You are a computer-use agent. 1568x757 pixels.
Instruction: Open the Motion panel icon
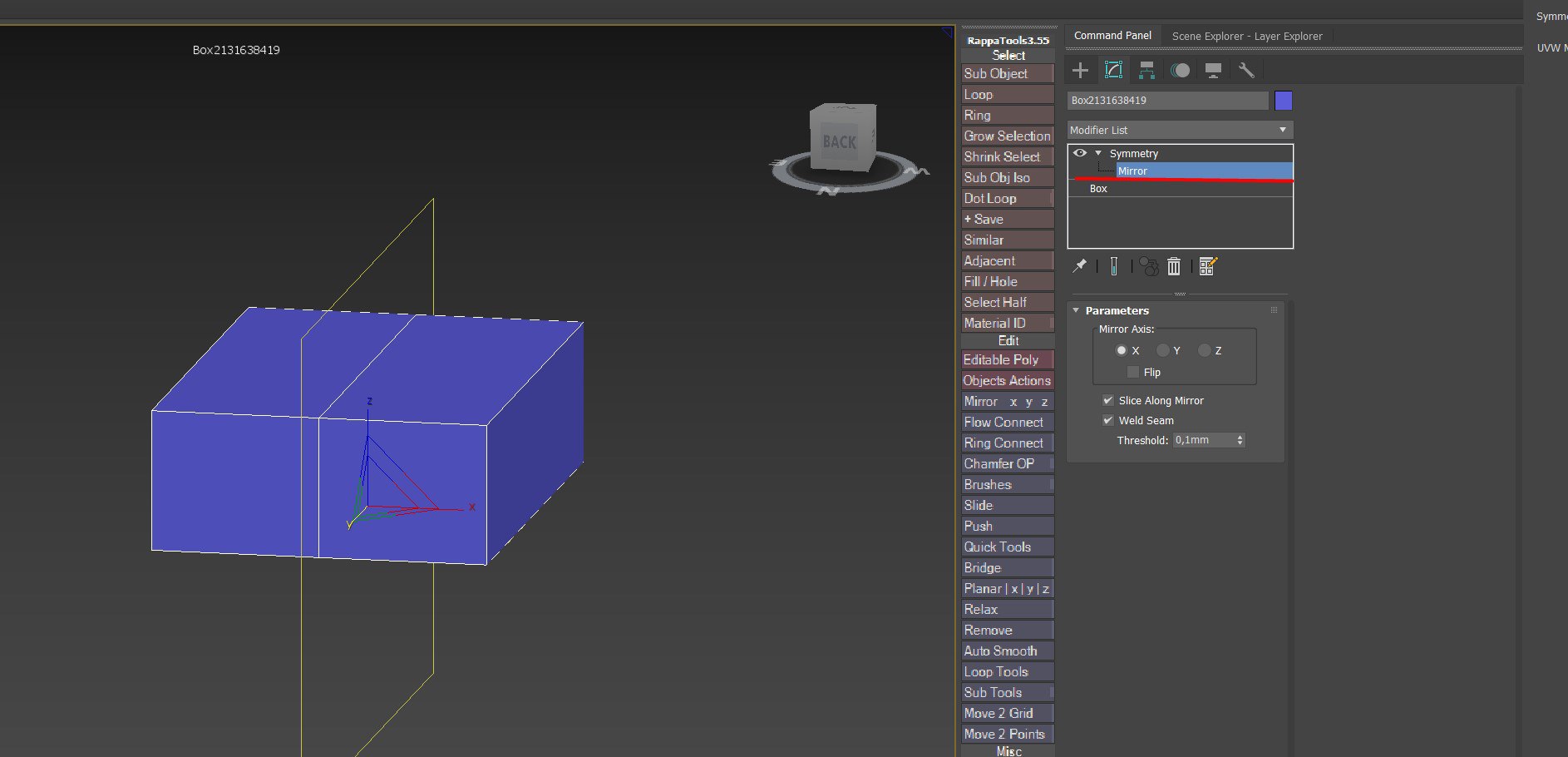pyautogui.click(x=1180, y=71)
